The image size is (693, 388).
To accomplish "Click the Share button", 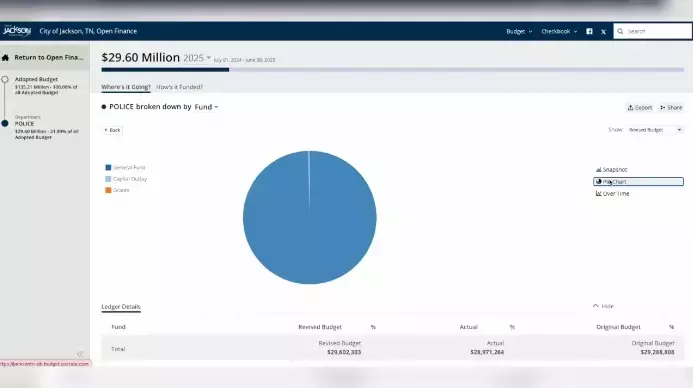I will click(x=671, y=107).
